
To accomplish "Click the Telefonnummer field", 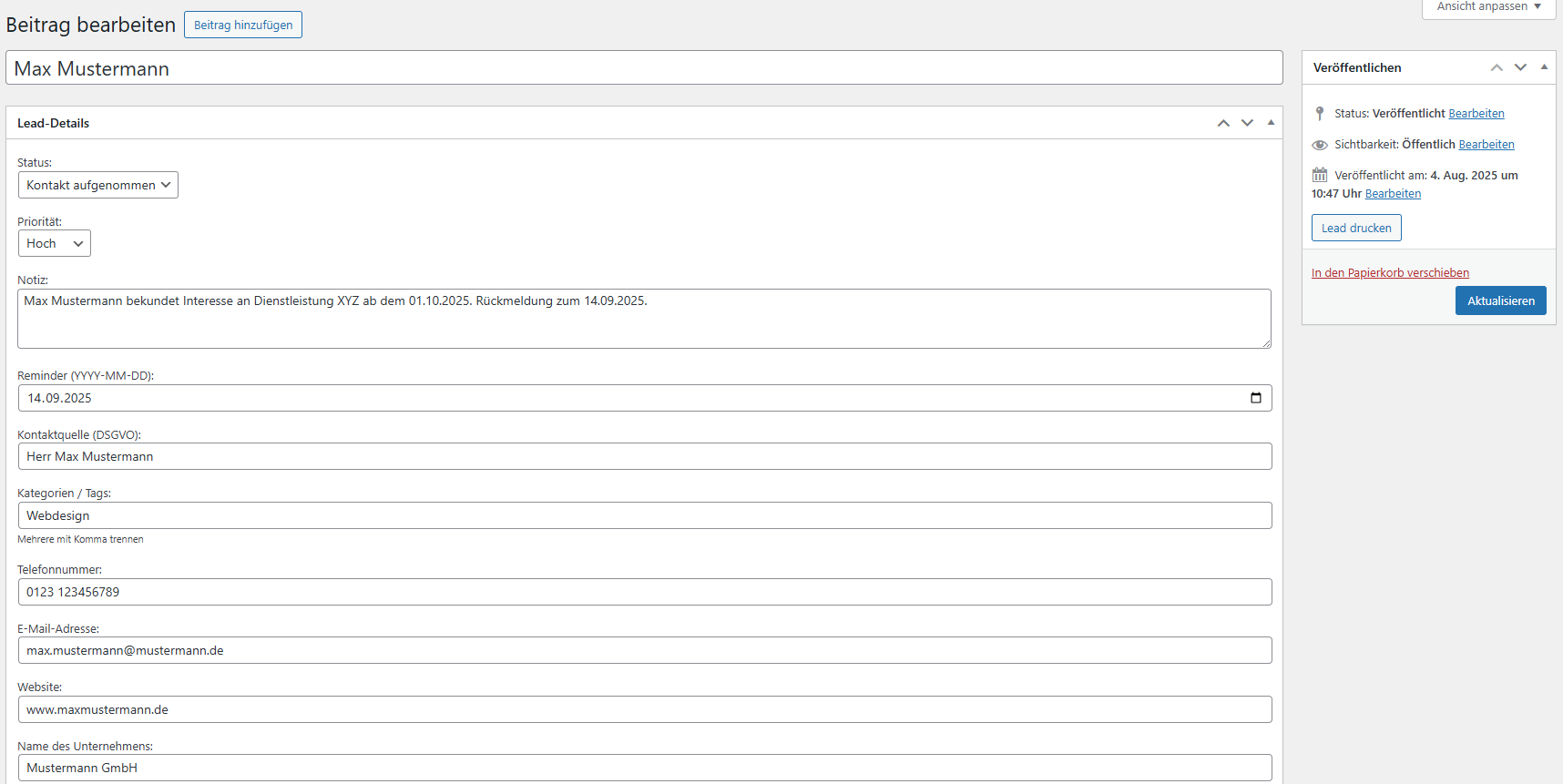I will pos(645,592).
